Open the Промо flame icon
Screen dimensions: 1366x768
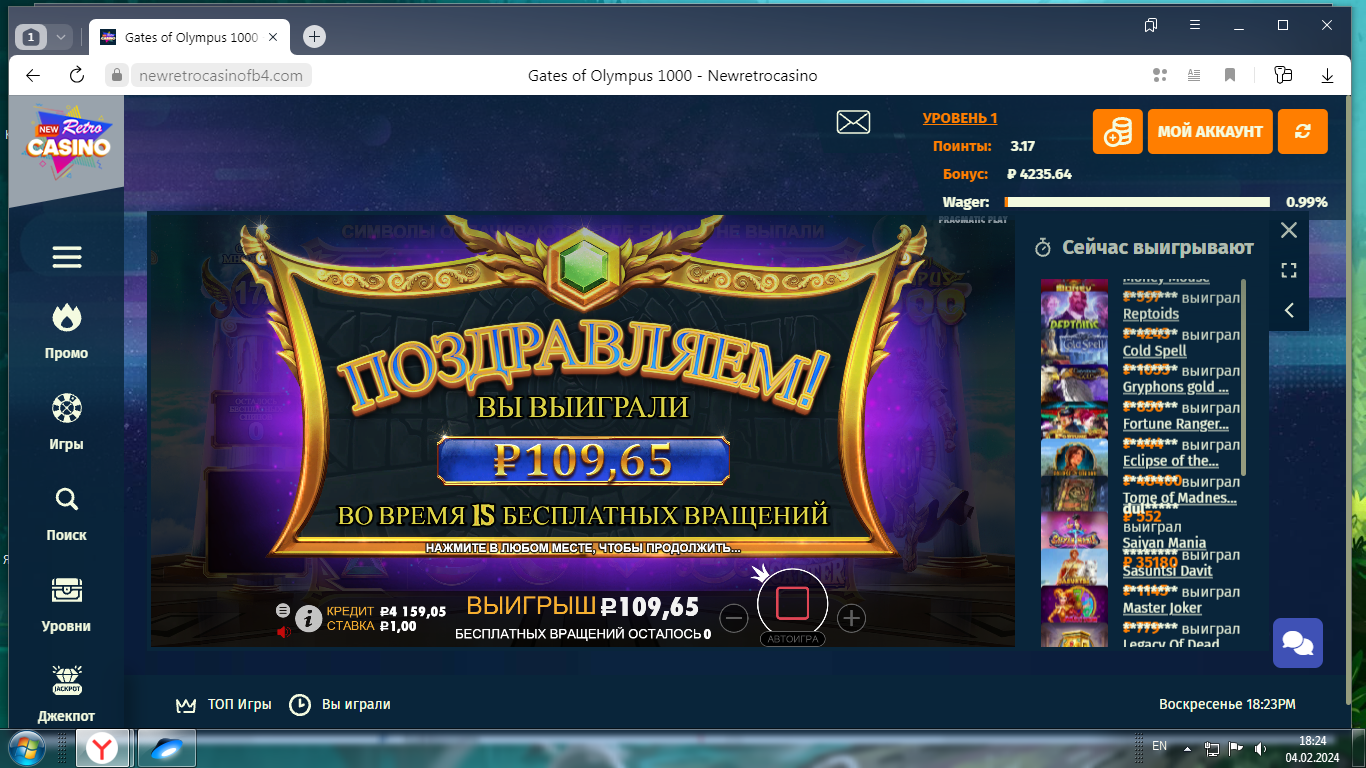point(67,319)
